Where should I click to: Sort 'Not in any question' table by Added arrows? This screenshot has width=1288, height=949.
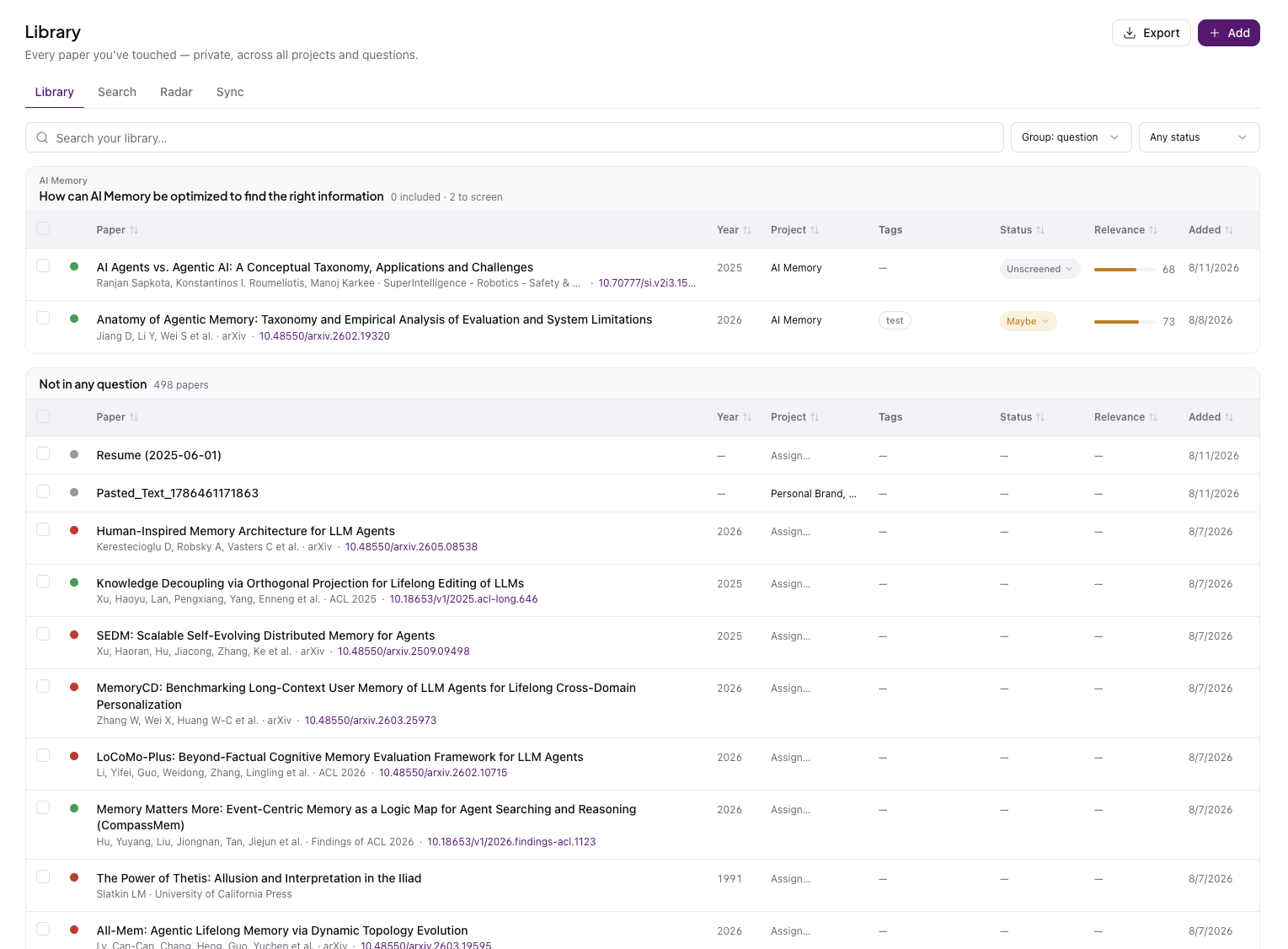1229,417
